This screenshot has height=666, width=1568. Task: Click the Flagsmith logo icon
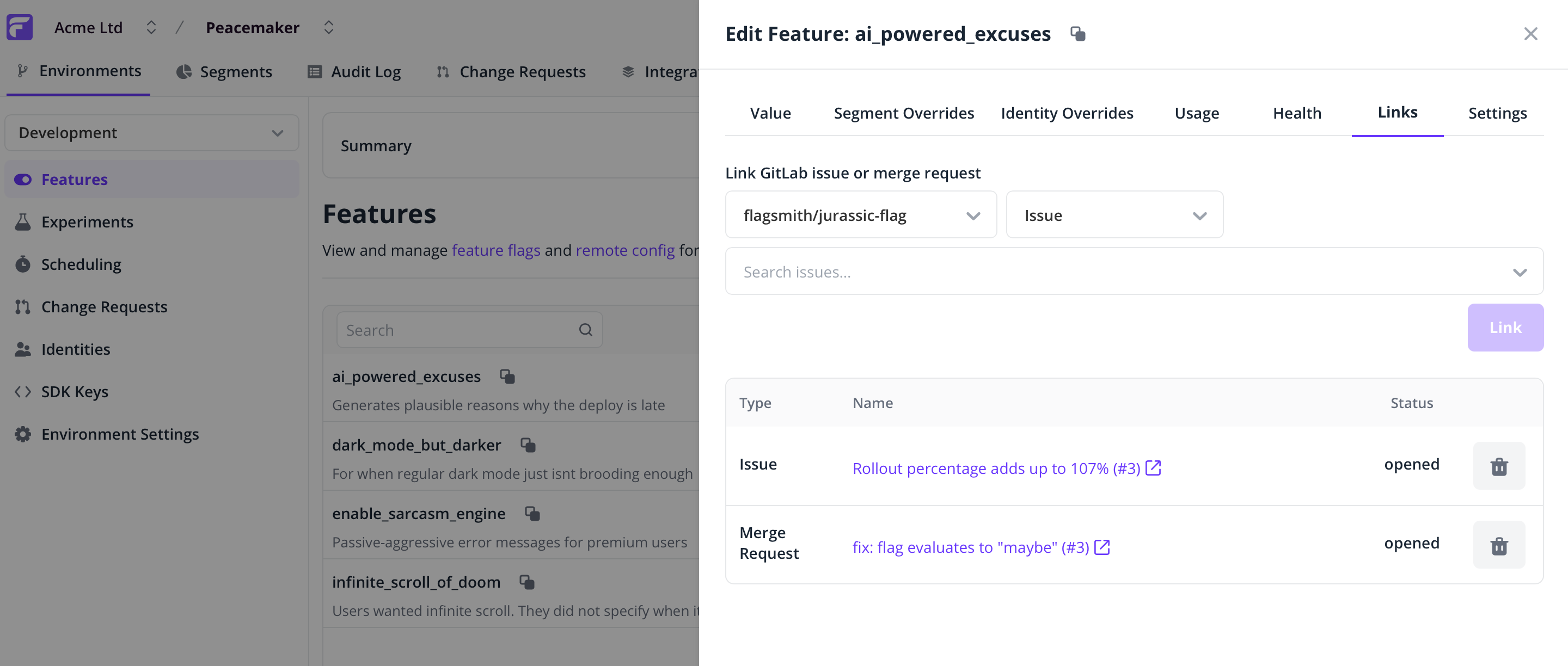pos(19,27)
